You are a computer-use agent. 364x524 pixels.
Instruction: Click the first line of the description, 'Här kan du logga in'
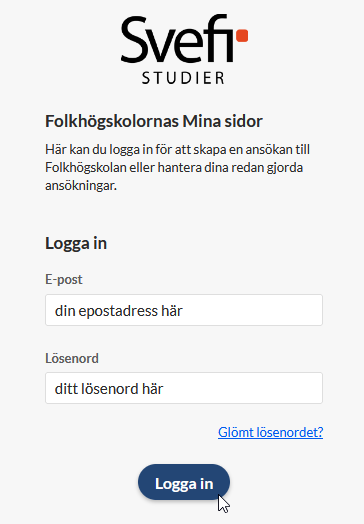tap(100, 149)
